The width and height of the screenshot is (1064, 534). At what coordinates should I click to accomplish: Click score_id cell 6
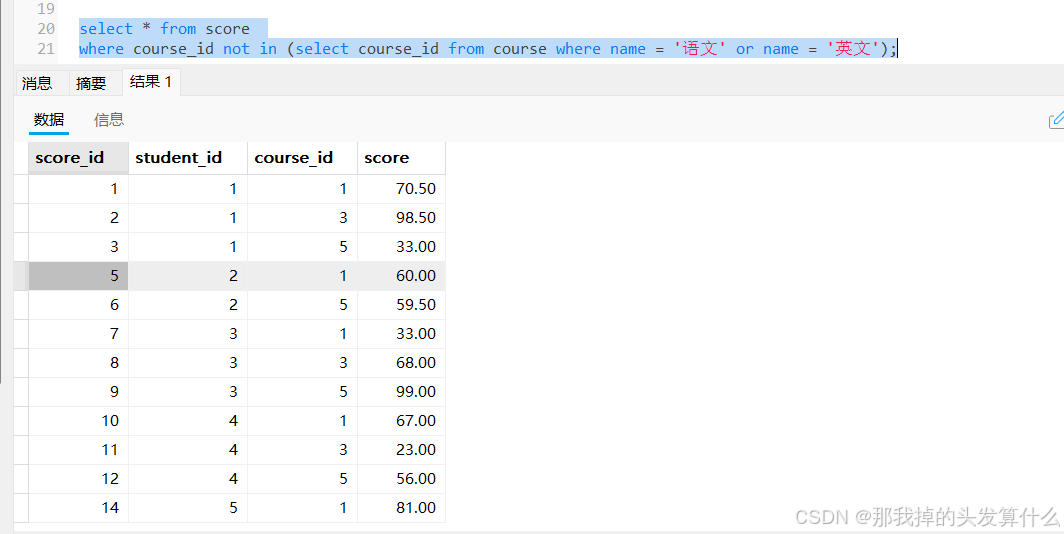pyautogui.click(x=78, y=305)
